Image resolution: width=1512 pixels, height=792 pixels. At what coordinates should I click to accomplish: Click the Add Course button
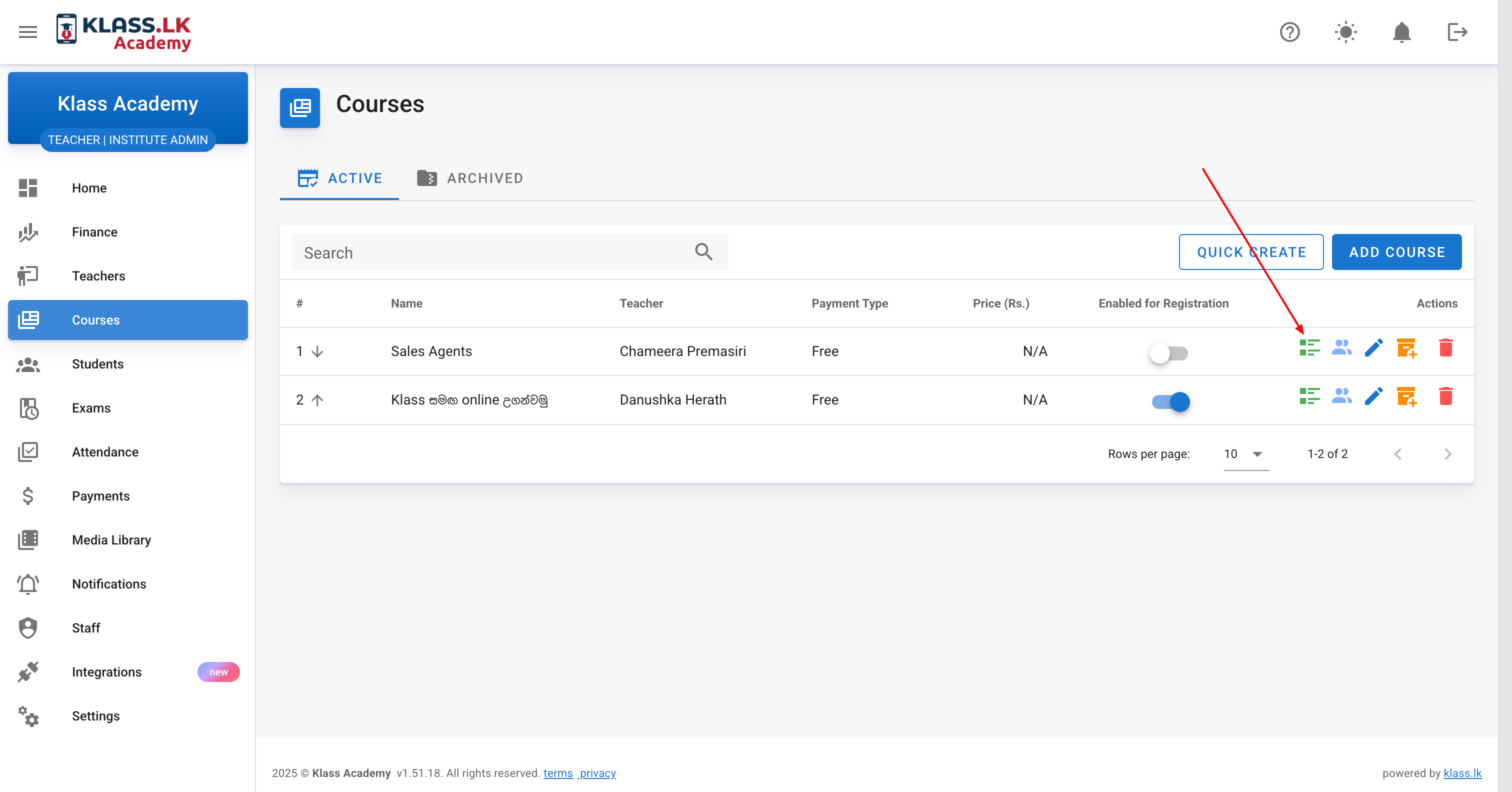(1396, 252)
